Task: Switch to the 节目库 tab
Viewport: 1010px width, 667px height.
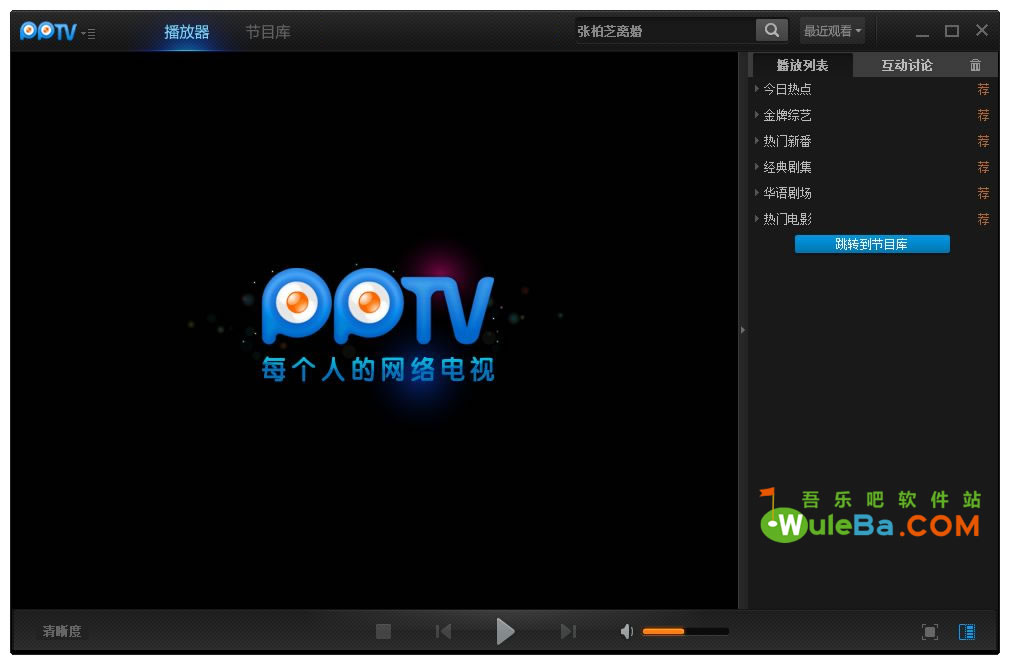Action: tap(268, 32)
